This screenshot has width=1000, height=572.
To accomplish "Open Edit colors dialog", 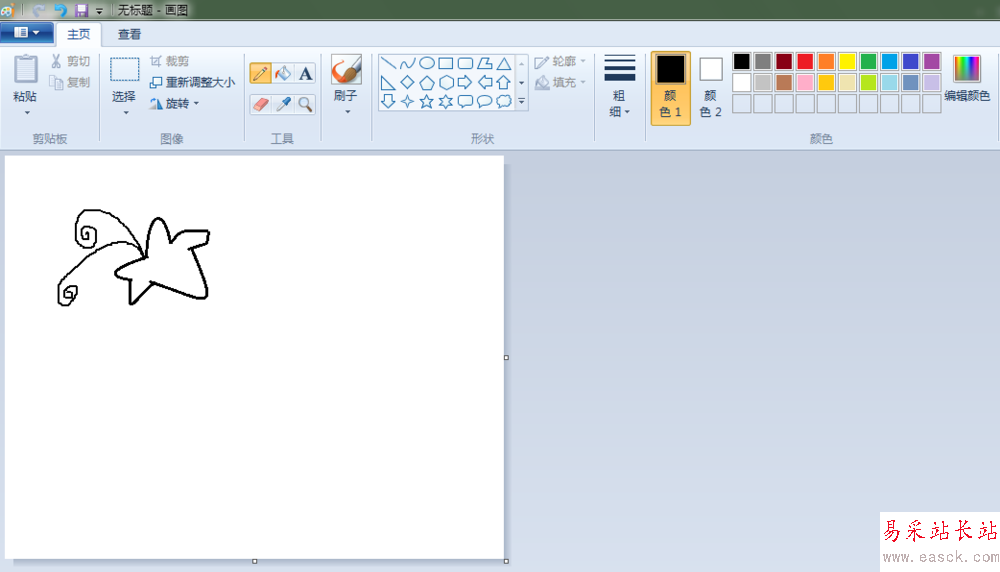I will pyautogui.click(x=967, y=78).
